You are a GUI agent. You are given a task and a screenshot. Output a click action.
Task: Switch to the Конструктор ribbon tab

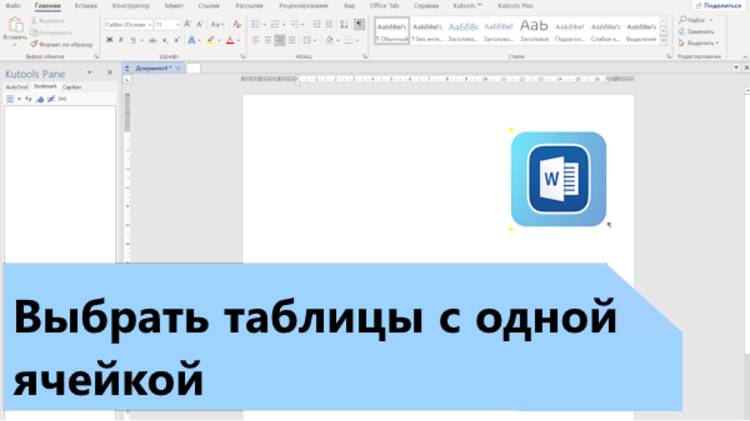click(131, 6)
